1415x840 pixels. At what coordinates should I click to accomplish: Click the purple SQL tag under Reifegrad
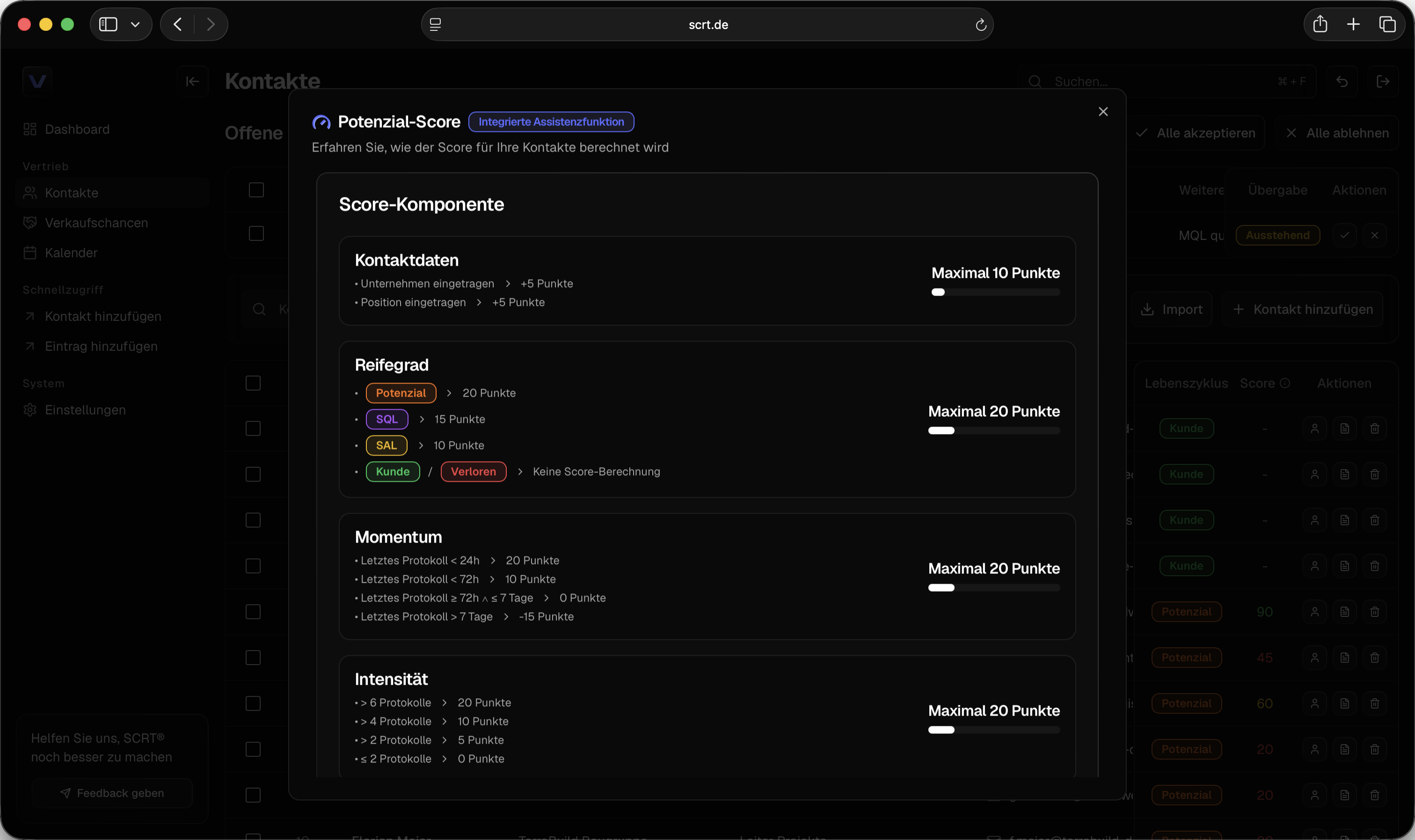pos(387,419)
